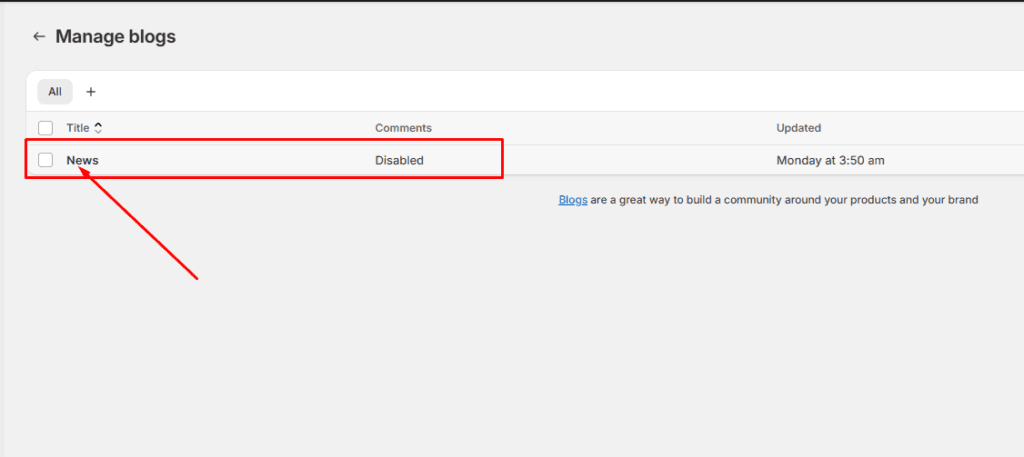This screenshot has width=1024, height=457.
Task: Click the sort arrows next to Title
Action: 98,128
